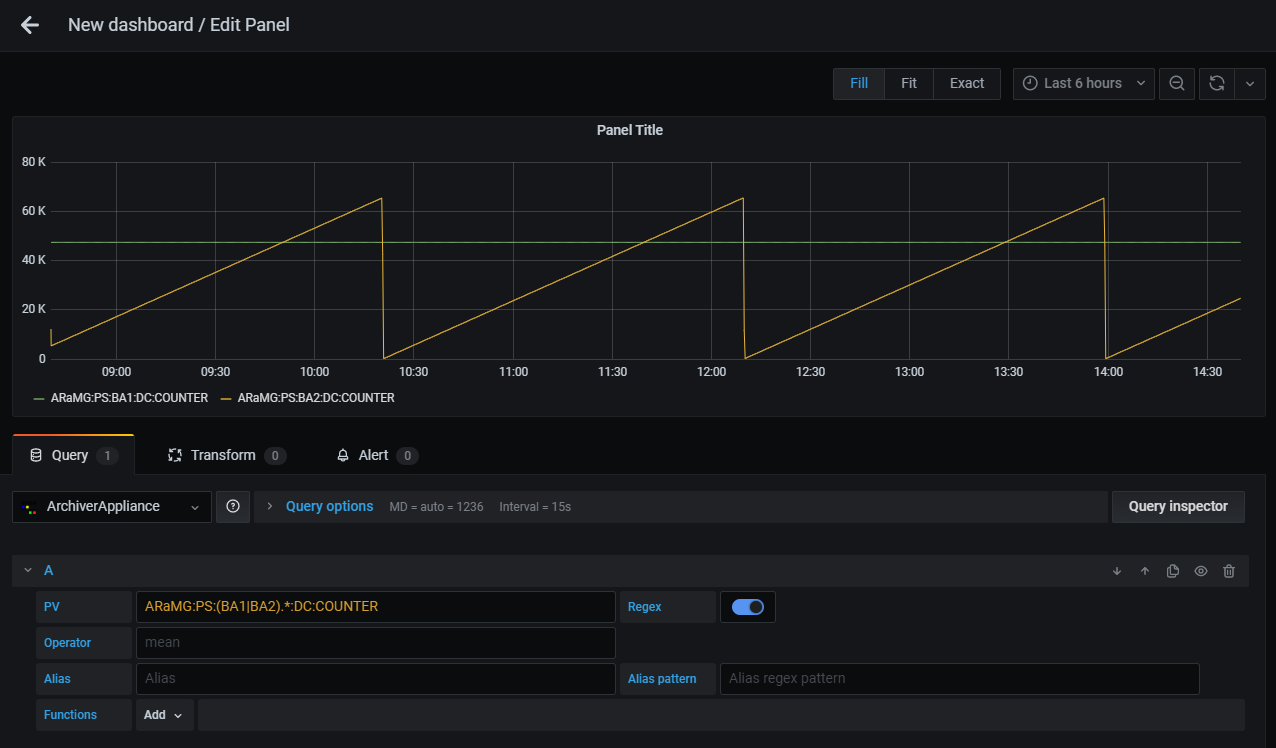
Task: Switch to the Alert tab
Action: (x=375, y=455)
